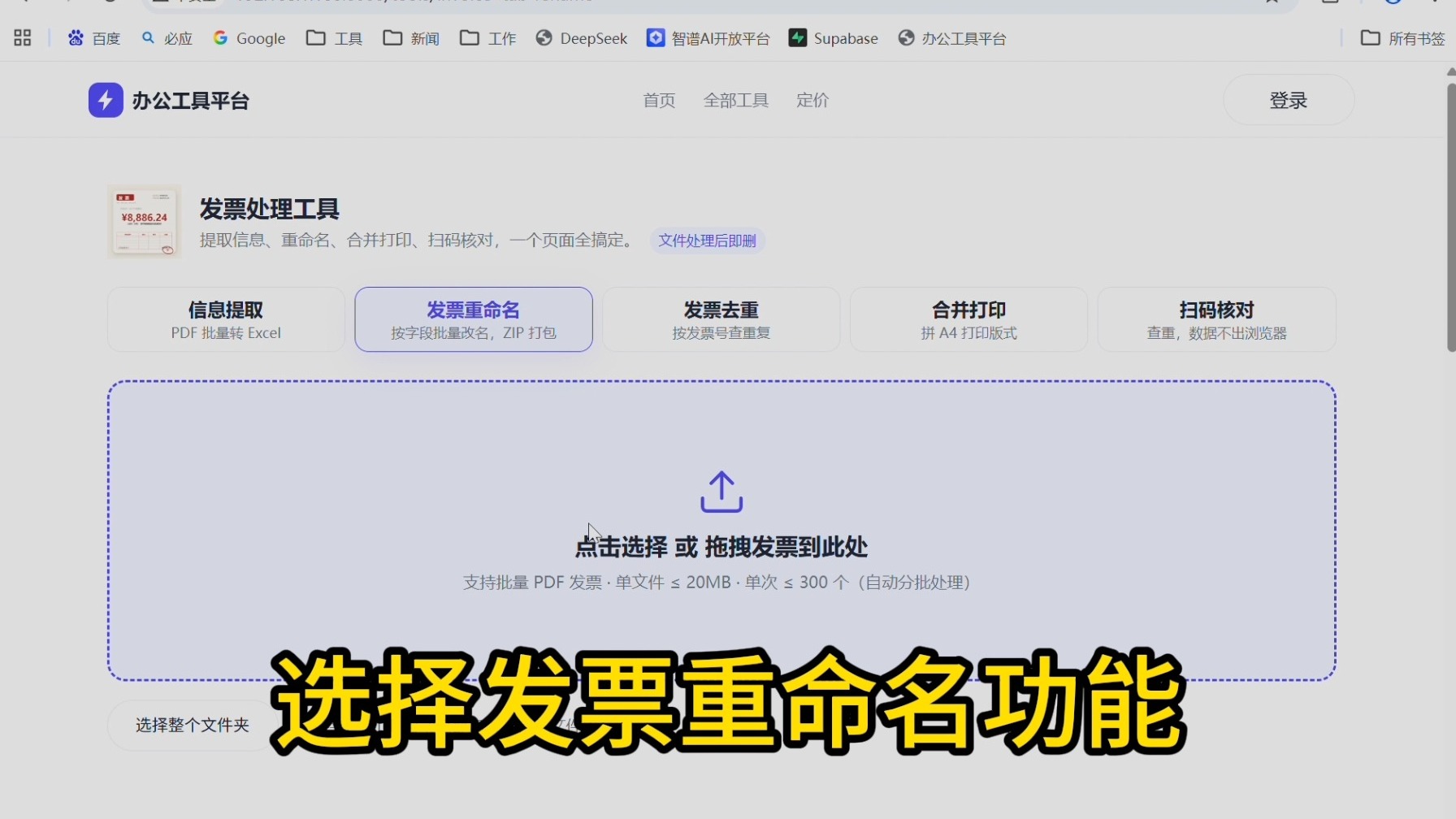Open the browser apps grid icon
Image resolution: width=1456 pixels, height=819 pixels.
point(23,38)
